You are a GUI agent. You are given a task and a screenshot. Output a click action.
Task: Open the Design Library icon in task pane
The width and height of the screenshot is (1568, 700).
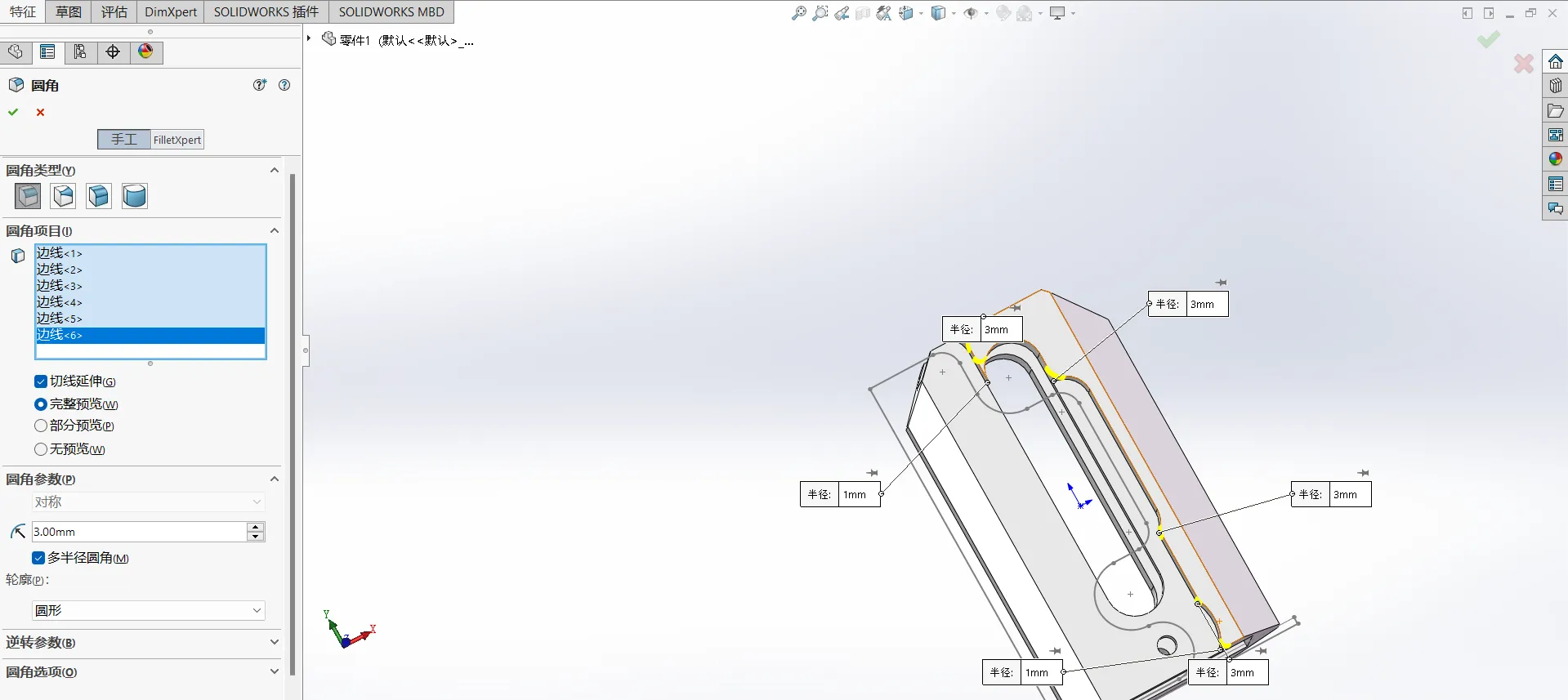point(1556,86)
